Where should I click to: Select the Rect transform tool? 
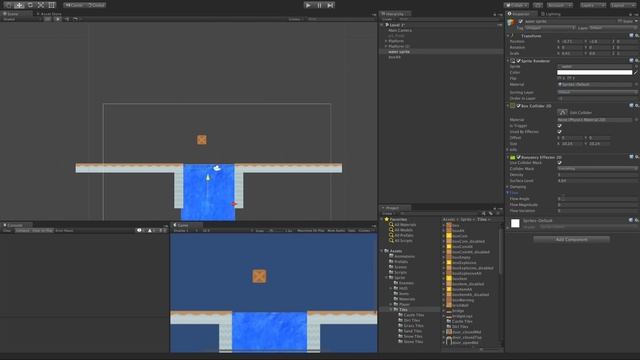[51, 5]
